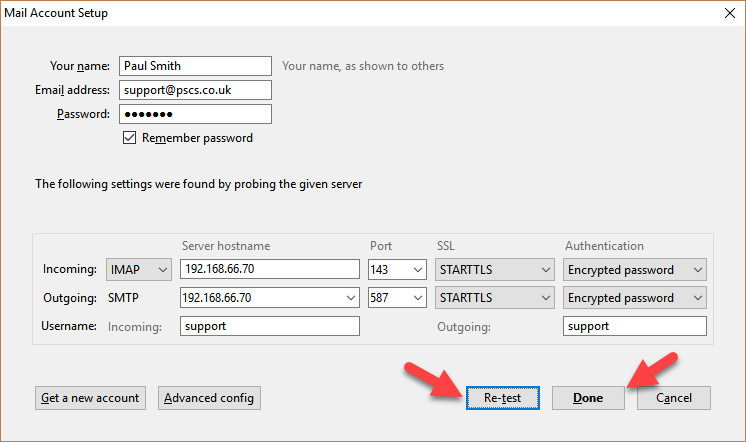The height and width of the screenshot is (442, 746).
Task: Focus the Your name text field
Action: coord(196,66)
